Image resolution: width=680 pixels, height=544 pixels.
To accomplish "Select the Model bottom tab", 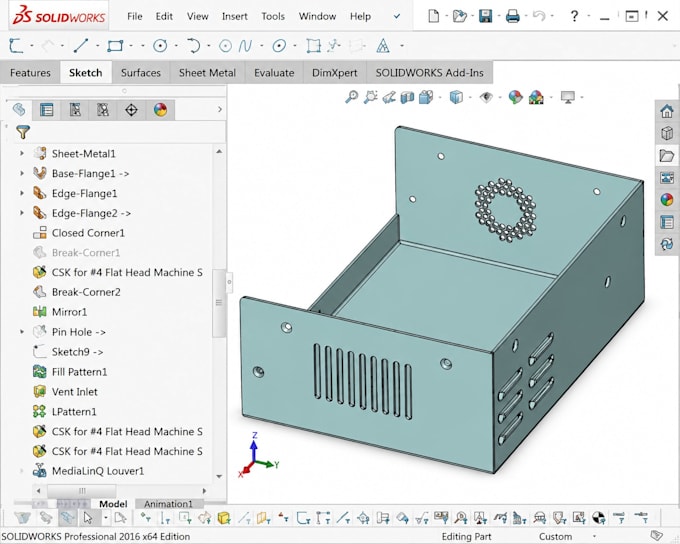I will 113,504.
